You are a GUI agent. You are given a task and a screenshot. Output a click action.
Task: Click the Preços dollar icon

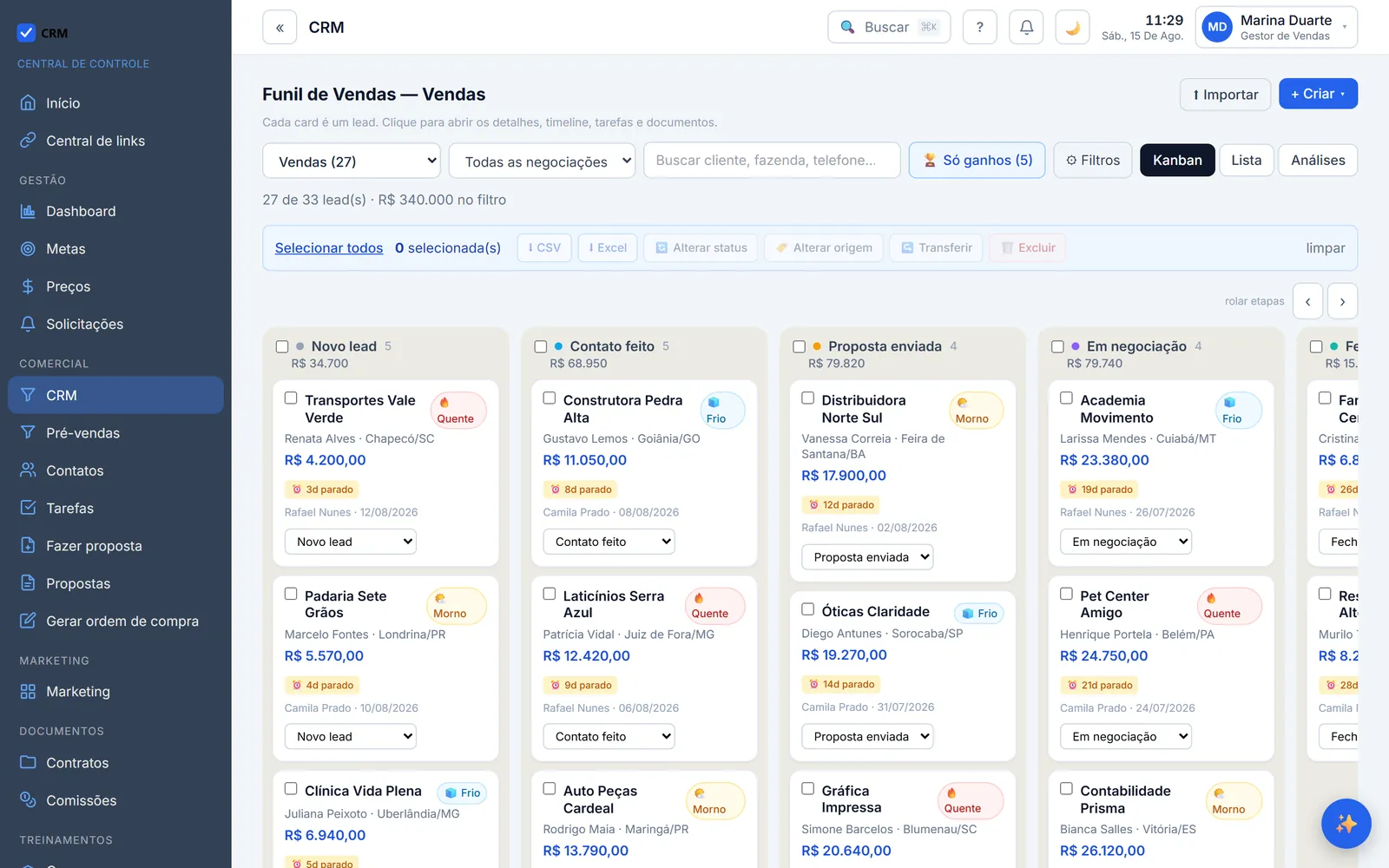[x=28, y=286]
